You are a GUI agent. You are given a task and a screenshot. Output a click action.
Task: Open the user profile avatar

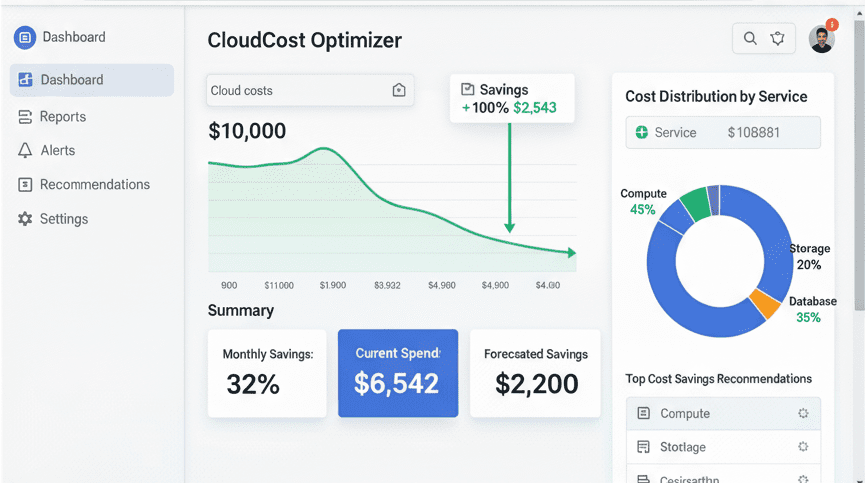coord(821,39)
